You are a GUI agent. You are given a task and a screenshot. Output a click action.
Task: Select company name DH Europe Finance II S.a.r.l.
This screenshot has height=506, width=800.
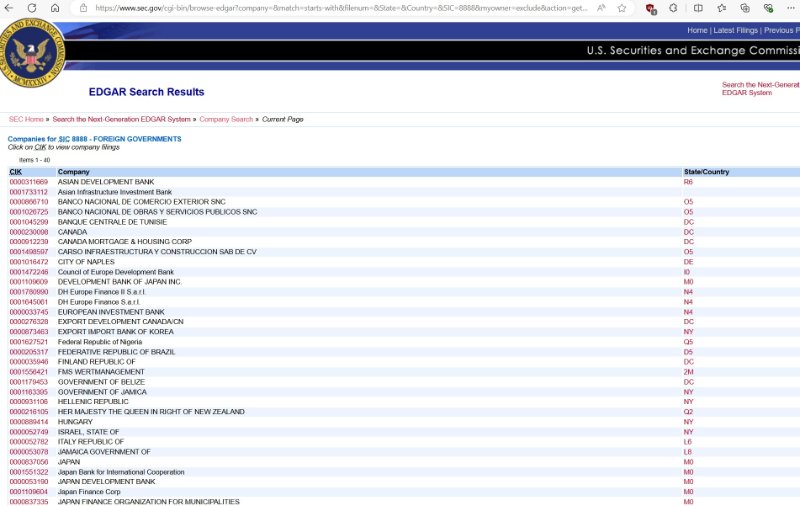coord(102,292)
